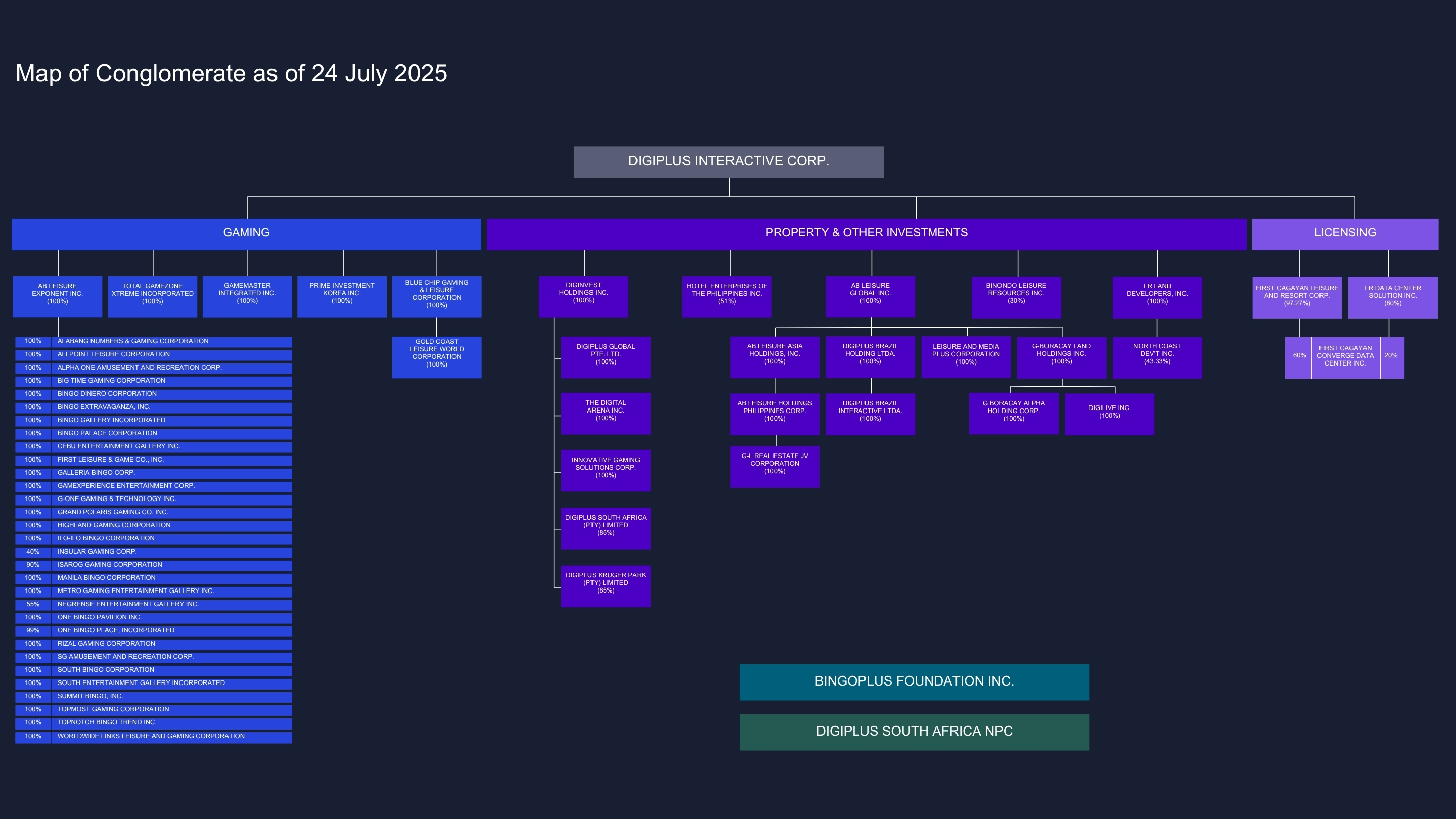The image size is (1456, 819).
Task: Select WORLDWIDE LINKS LEISURE AND GAMING CORPORATION row
Action: pos(154,737)
